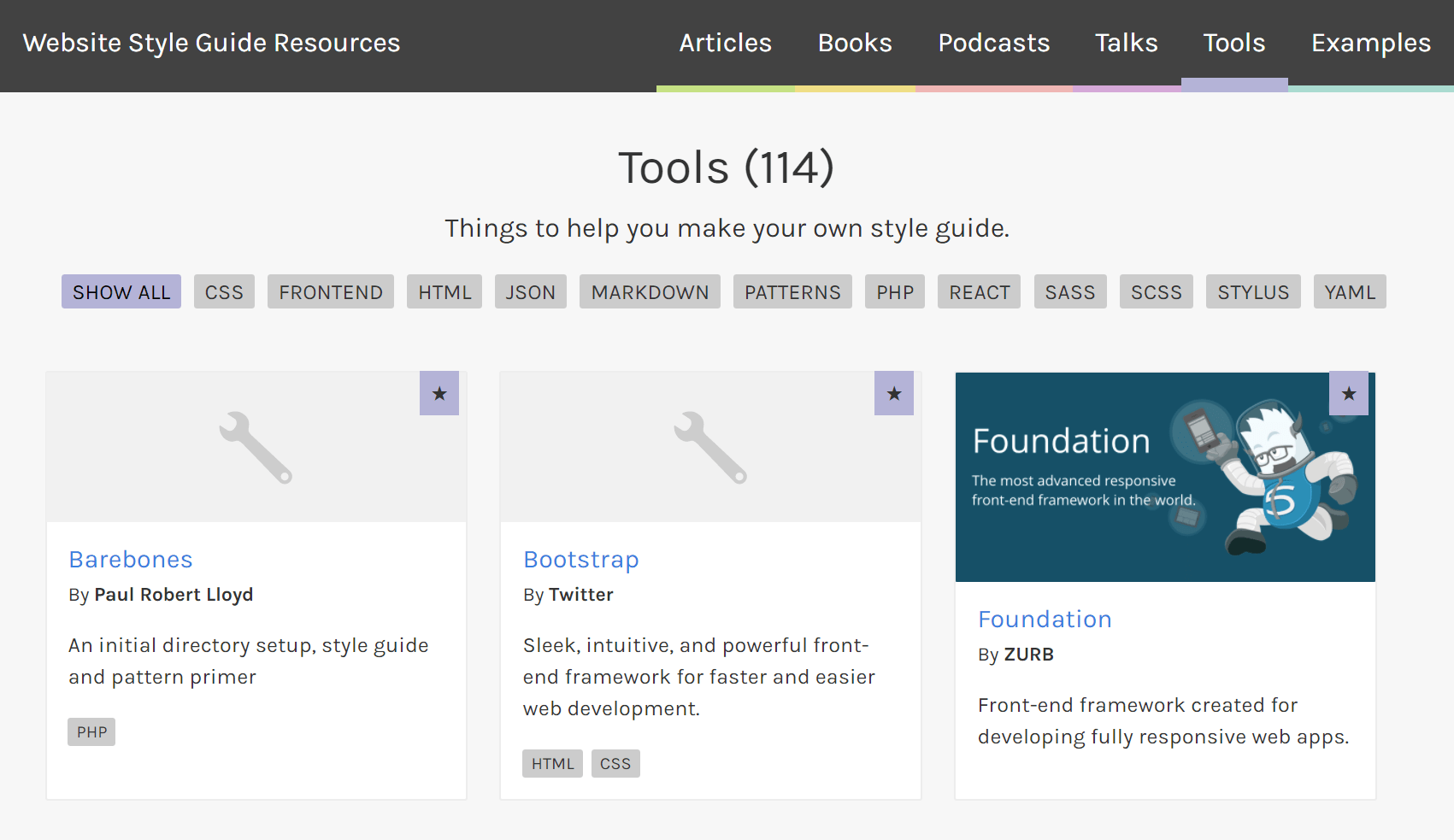Click the wrench placeholder image on Barebones card

[256, 446]
